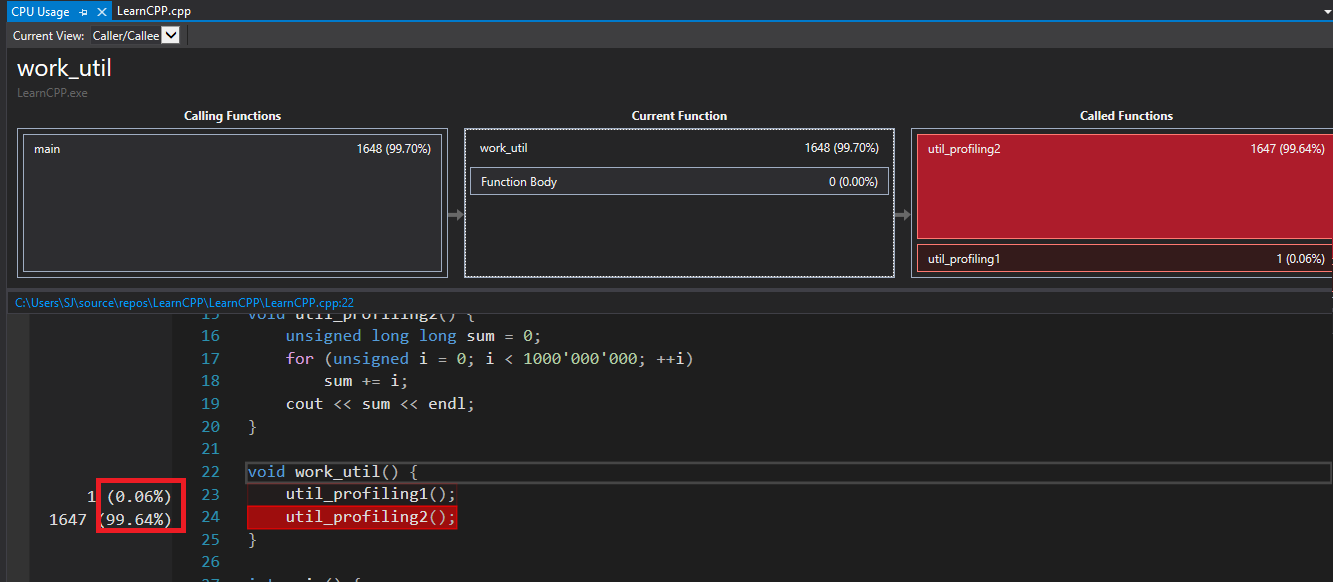Click the code line void work_util() {

(332, 471)
